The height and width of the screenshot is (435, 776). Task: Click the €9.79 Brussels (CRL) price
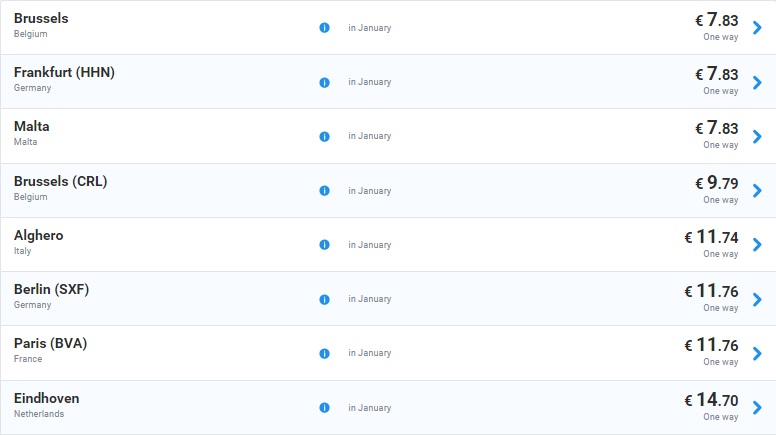[x=716, y=183]
